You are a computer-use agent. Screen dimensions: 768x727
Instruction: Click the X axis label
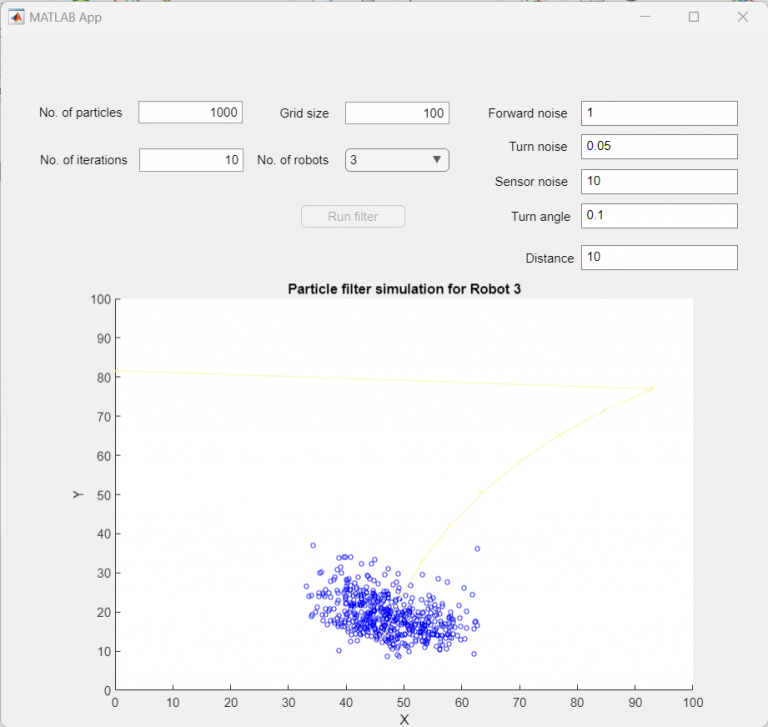point(404,719)
